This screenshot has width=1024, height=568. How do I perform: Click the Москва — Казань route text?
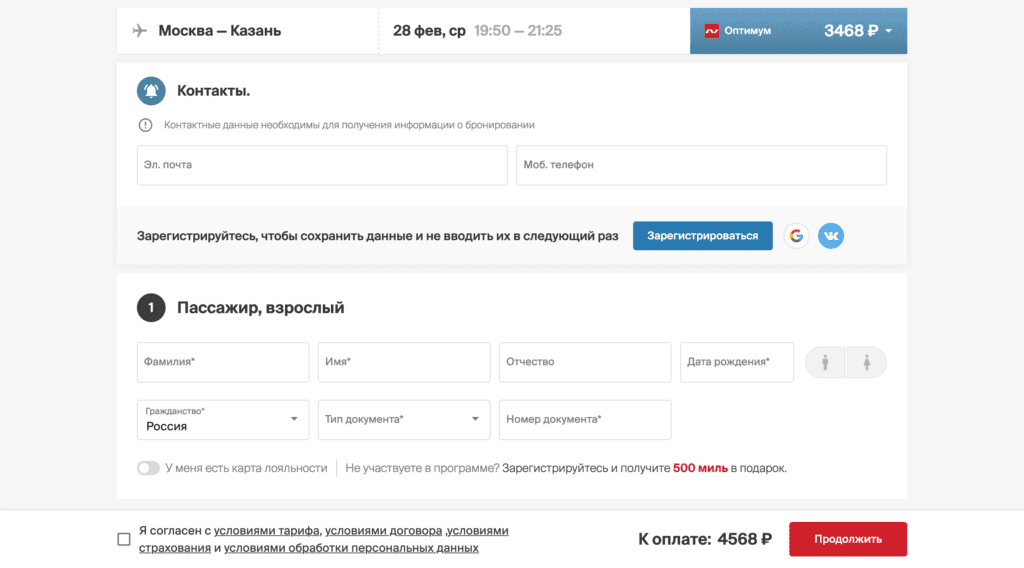tap(219, 31)
